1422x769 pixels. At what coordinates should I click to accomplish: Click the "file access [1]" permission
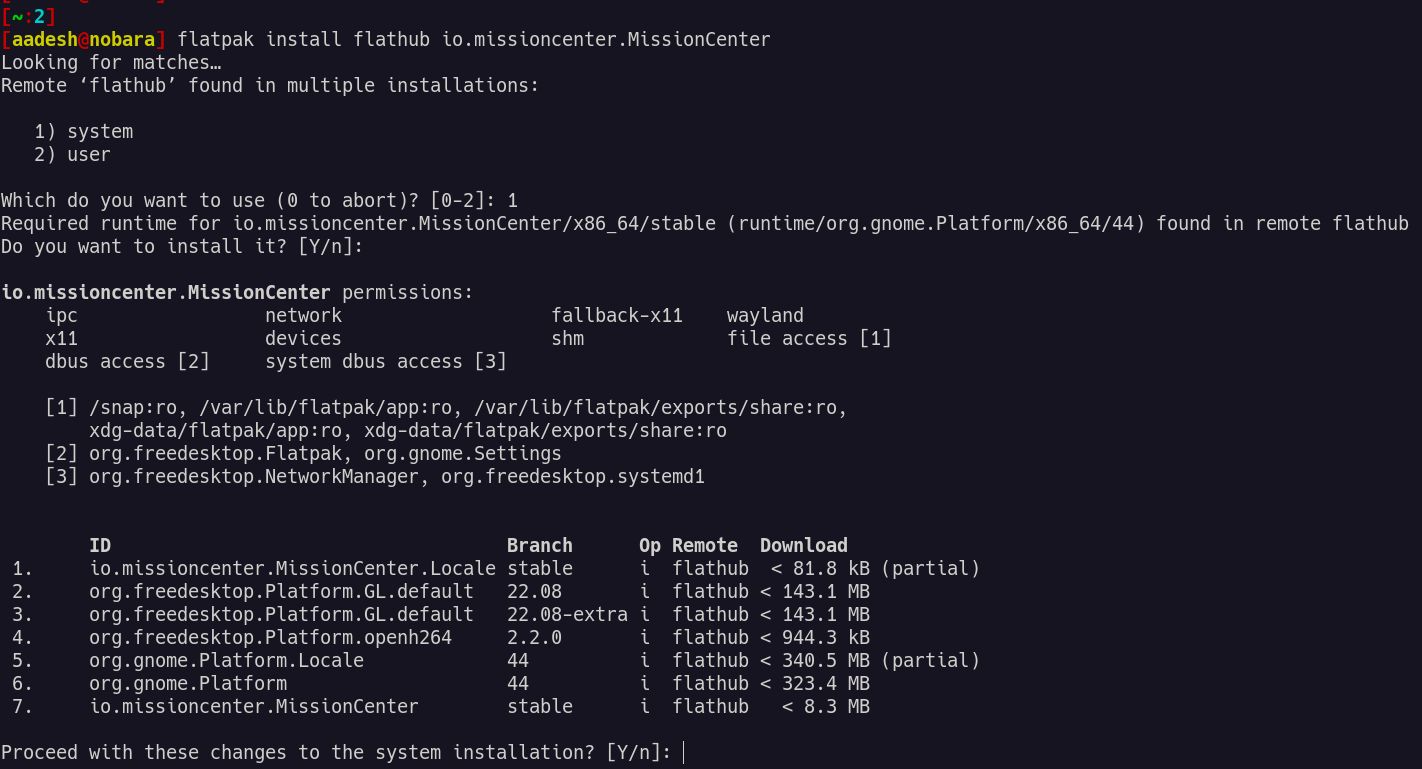(809, 339)
